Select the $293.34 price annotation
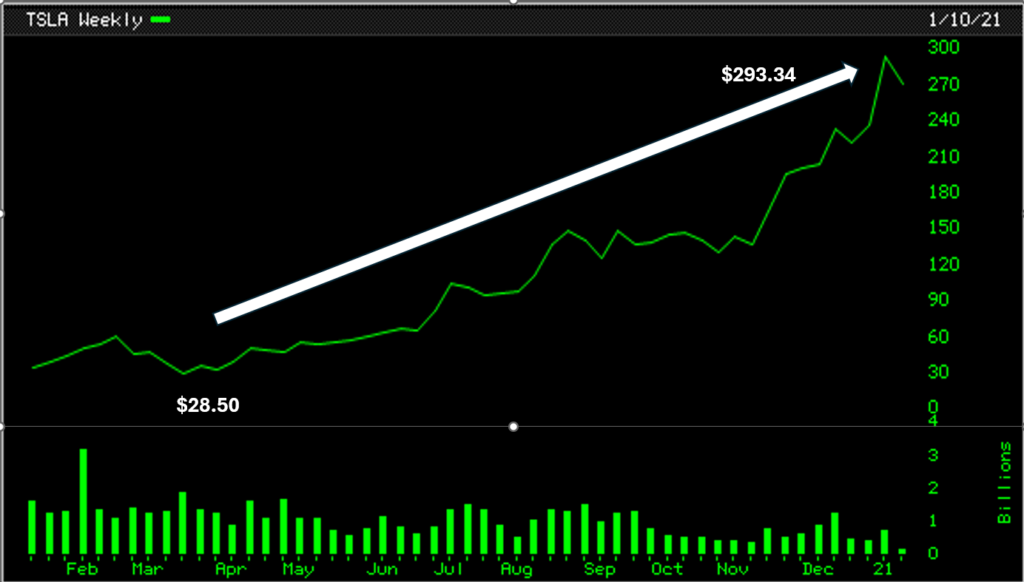 tap(758, 73)
